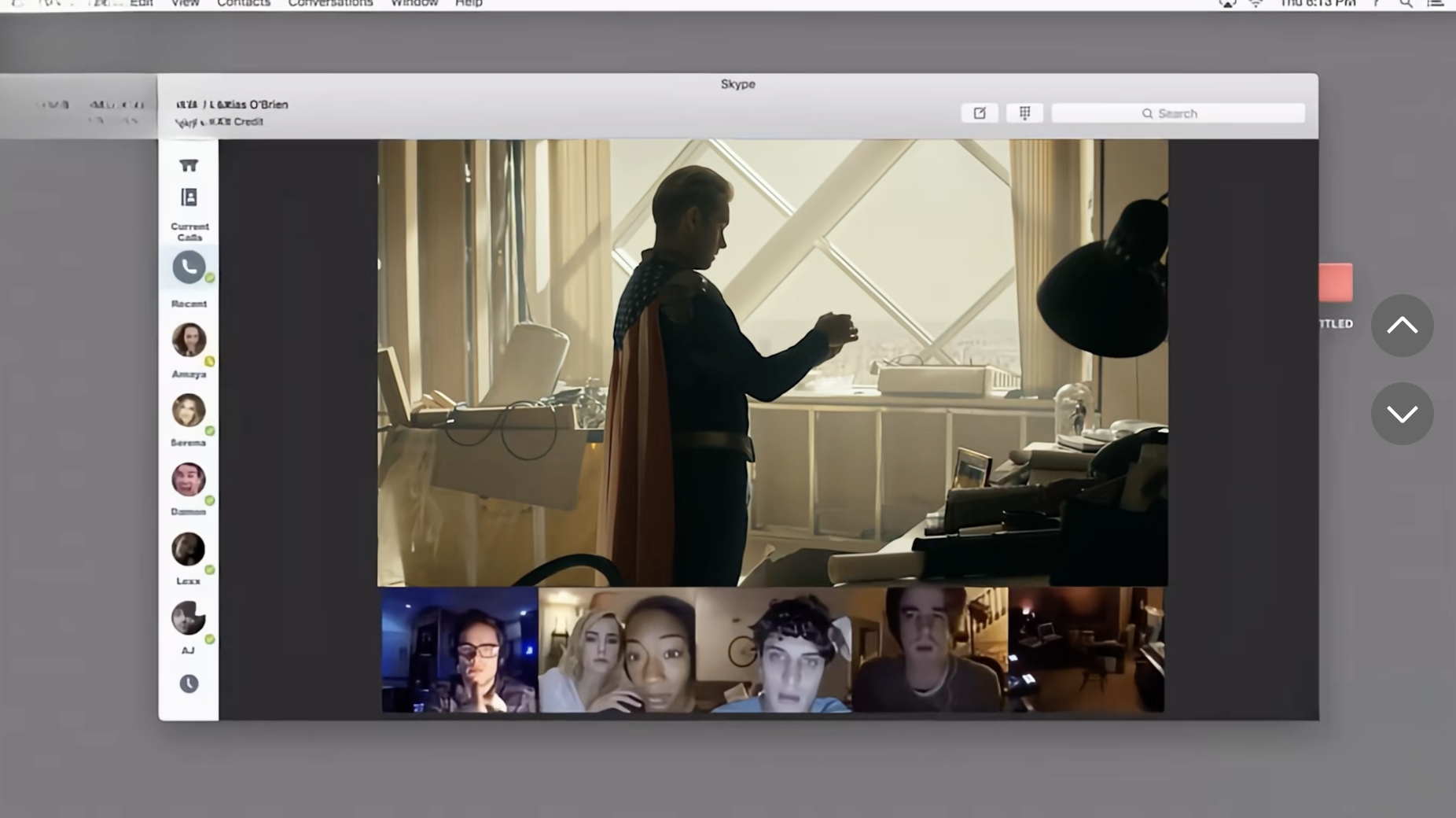Open the Help menu

(469, 3)
